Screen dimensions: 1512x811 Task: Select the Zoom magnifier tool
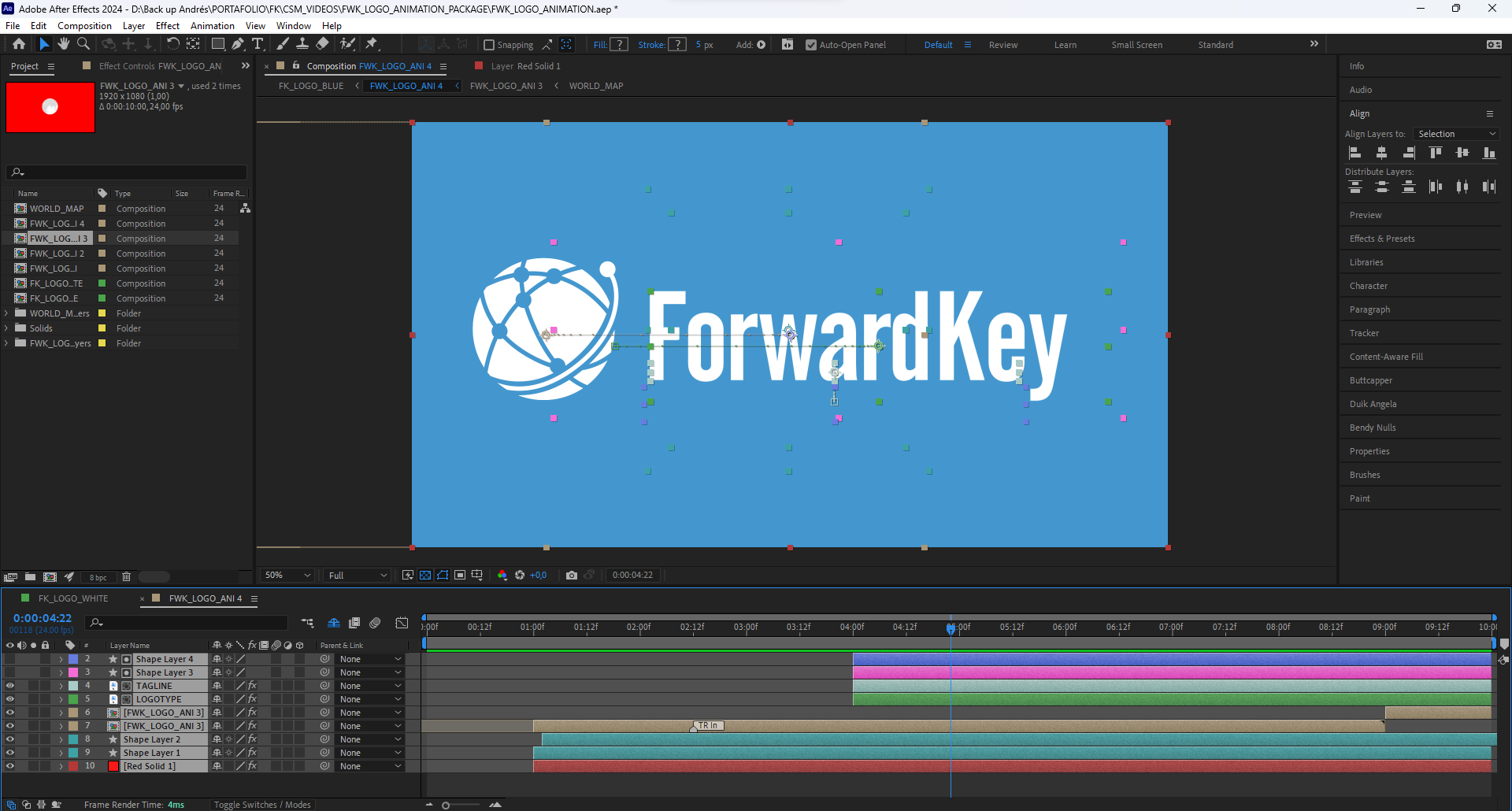click(x=83, y=44)
